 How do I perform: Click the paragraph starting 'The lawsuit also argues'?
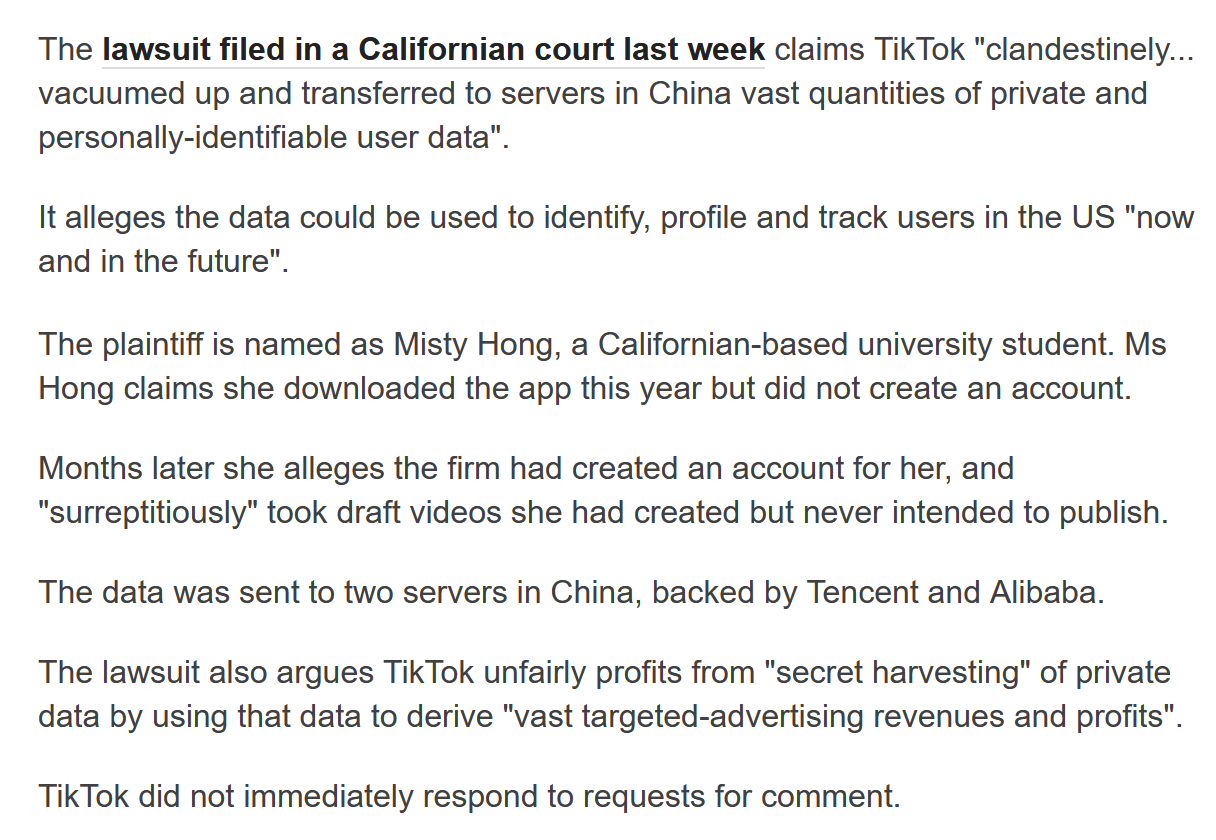point(610,695)
